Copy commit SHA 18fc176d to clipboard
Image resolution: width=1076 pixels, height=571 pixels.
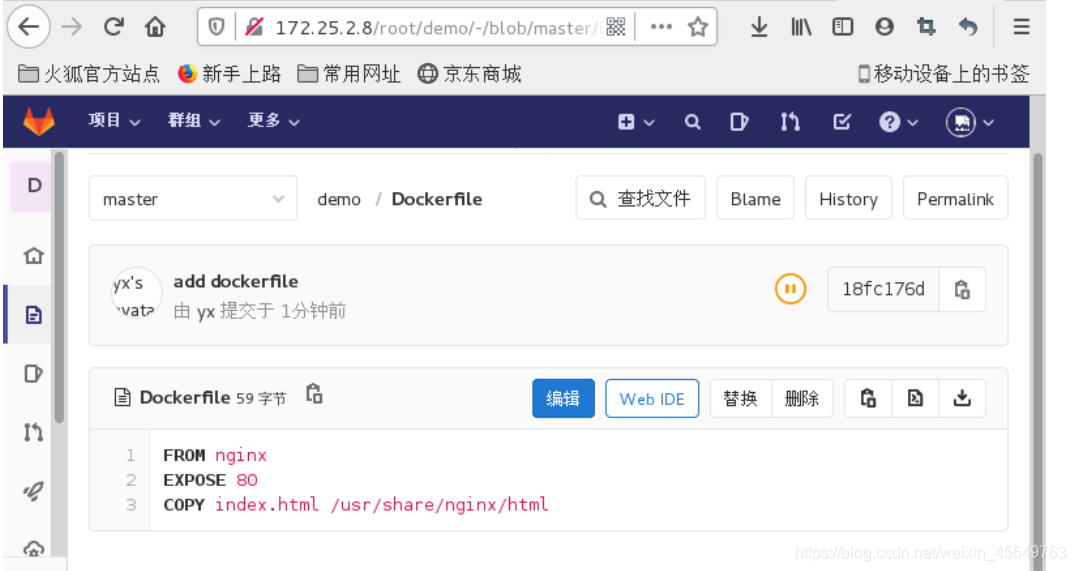[962, 290]
